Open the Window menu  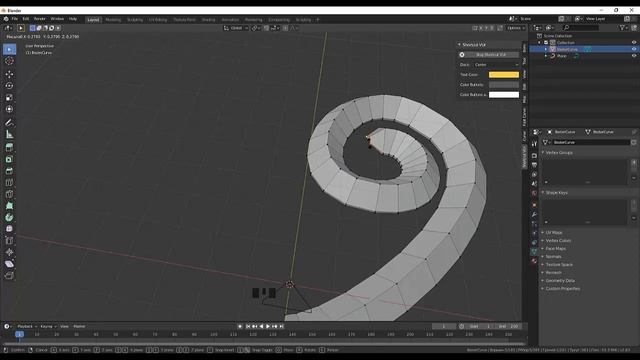click(57, 19)
